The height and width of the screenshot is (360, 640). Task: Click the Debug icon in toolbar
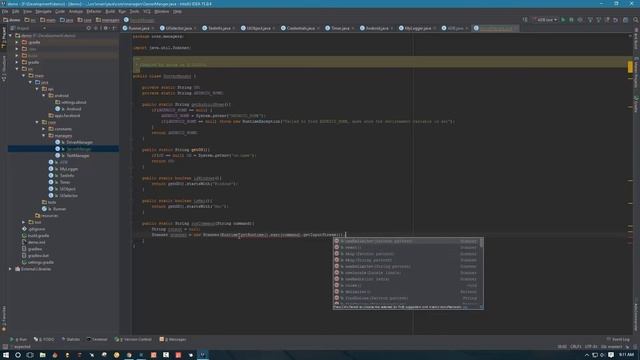pyautogui.click(x=571, y=20)
